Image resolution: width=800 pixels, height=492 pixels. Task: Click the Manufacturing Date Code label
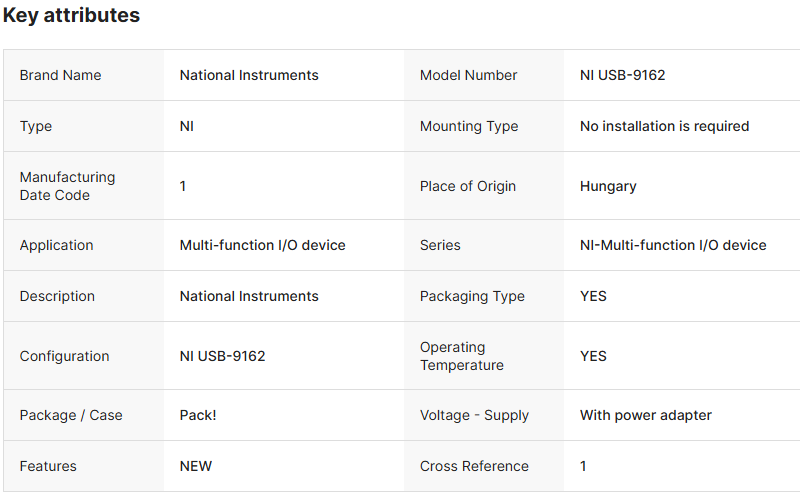click(67, 186)
